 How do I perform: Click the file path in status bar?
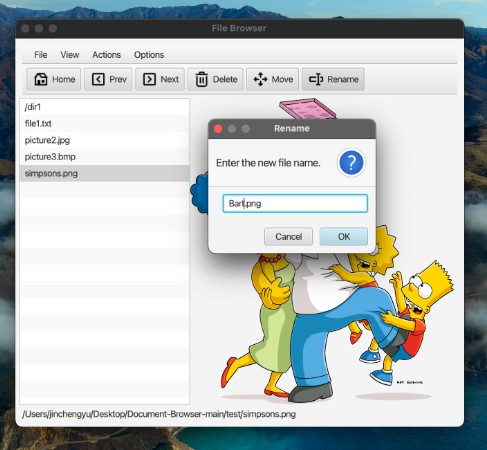pyautogui.click(x=159, y=414)
